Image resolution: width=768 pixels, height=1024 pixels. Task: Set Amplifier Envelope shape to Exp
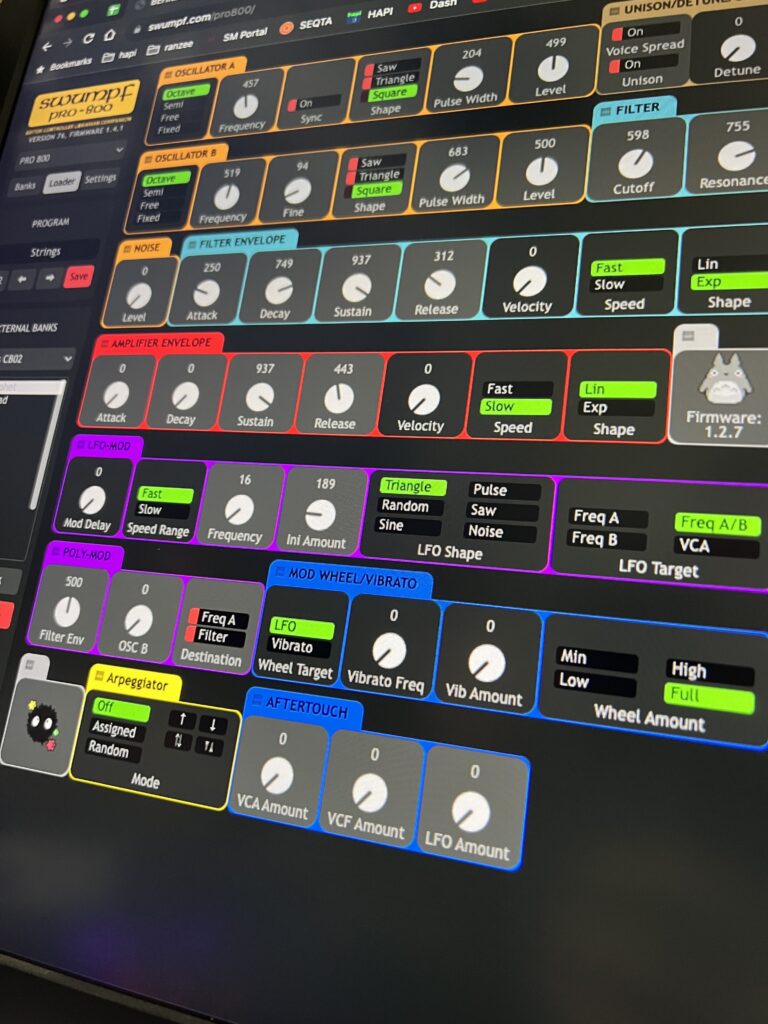point(615,408)
